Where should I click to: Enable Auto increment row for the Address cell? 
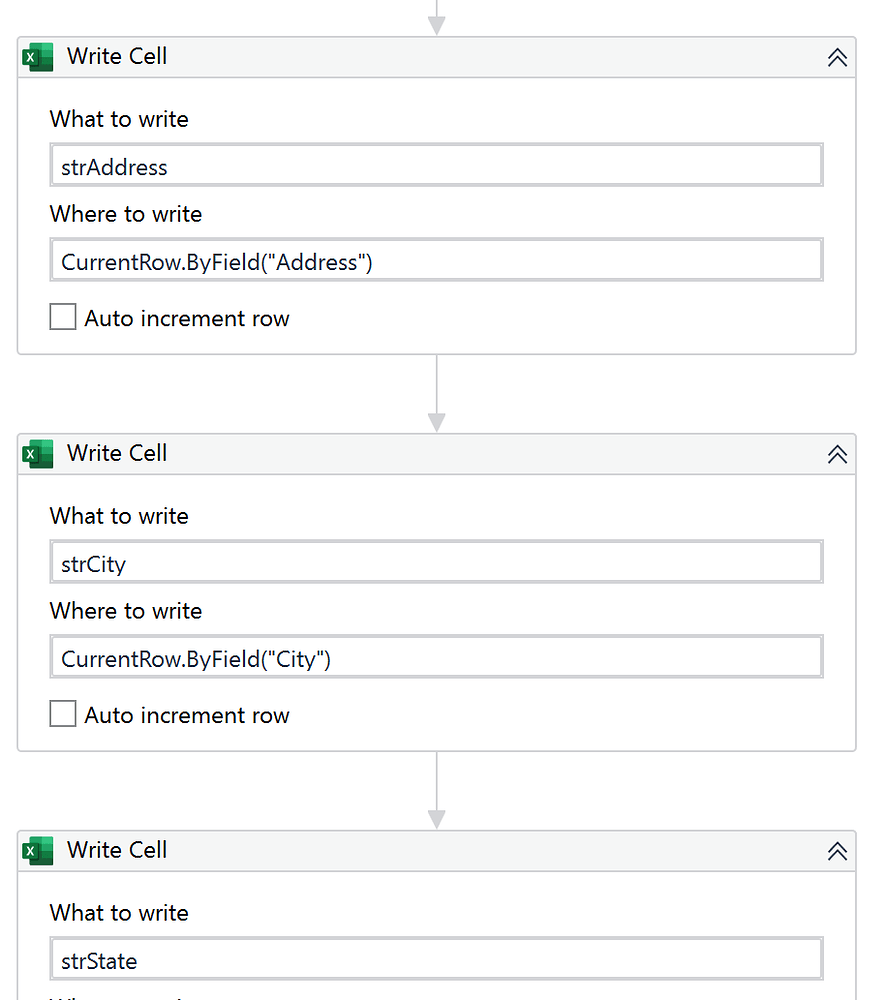click(63, 318)
